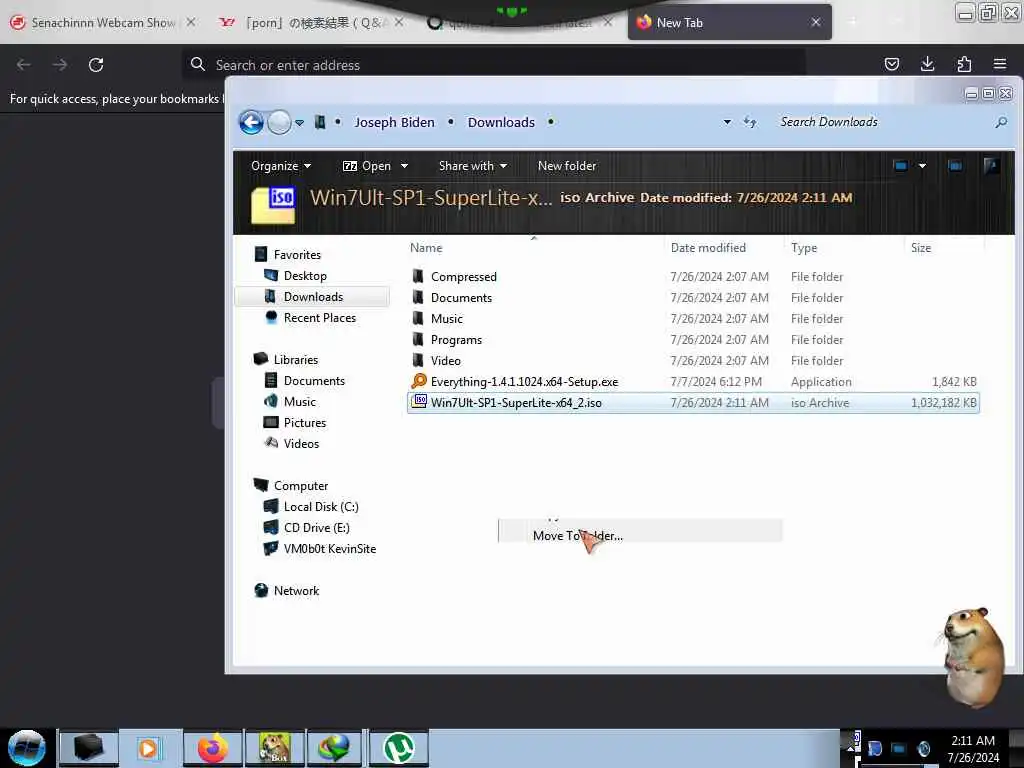Open the Organize menu
This screenshot has height=768, width=1024.
pos(281,166)
